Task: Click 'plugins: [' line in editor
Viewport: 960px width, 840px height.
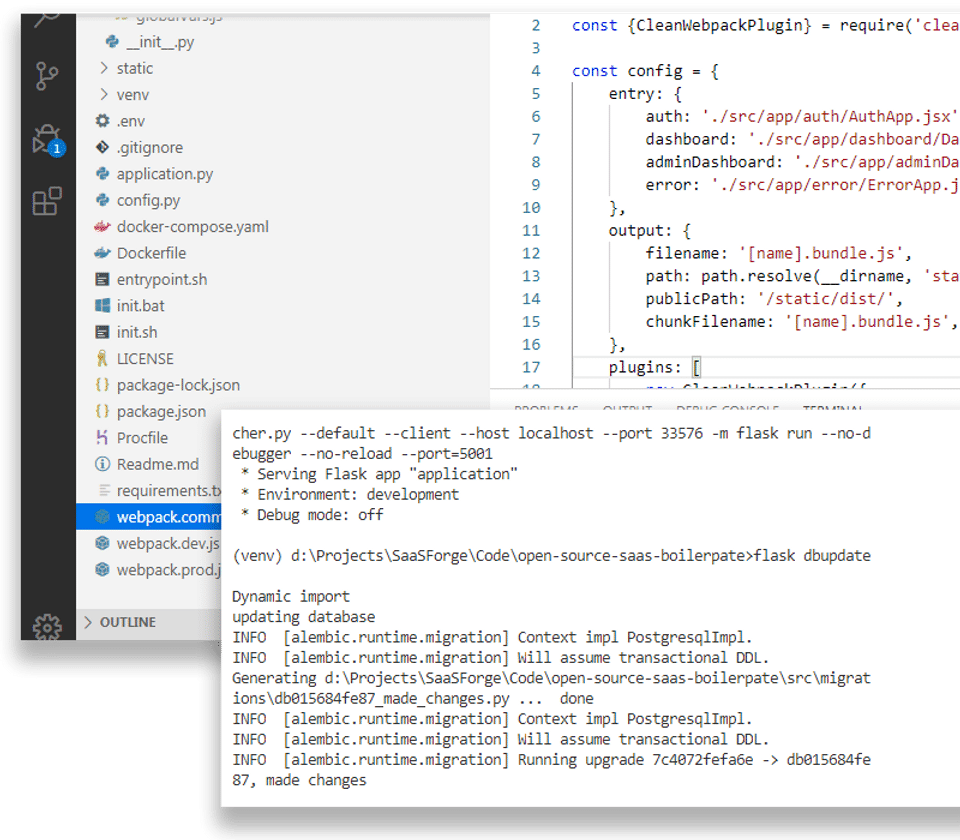Action: point(654,367)
